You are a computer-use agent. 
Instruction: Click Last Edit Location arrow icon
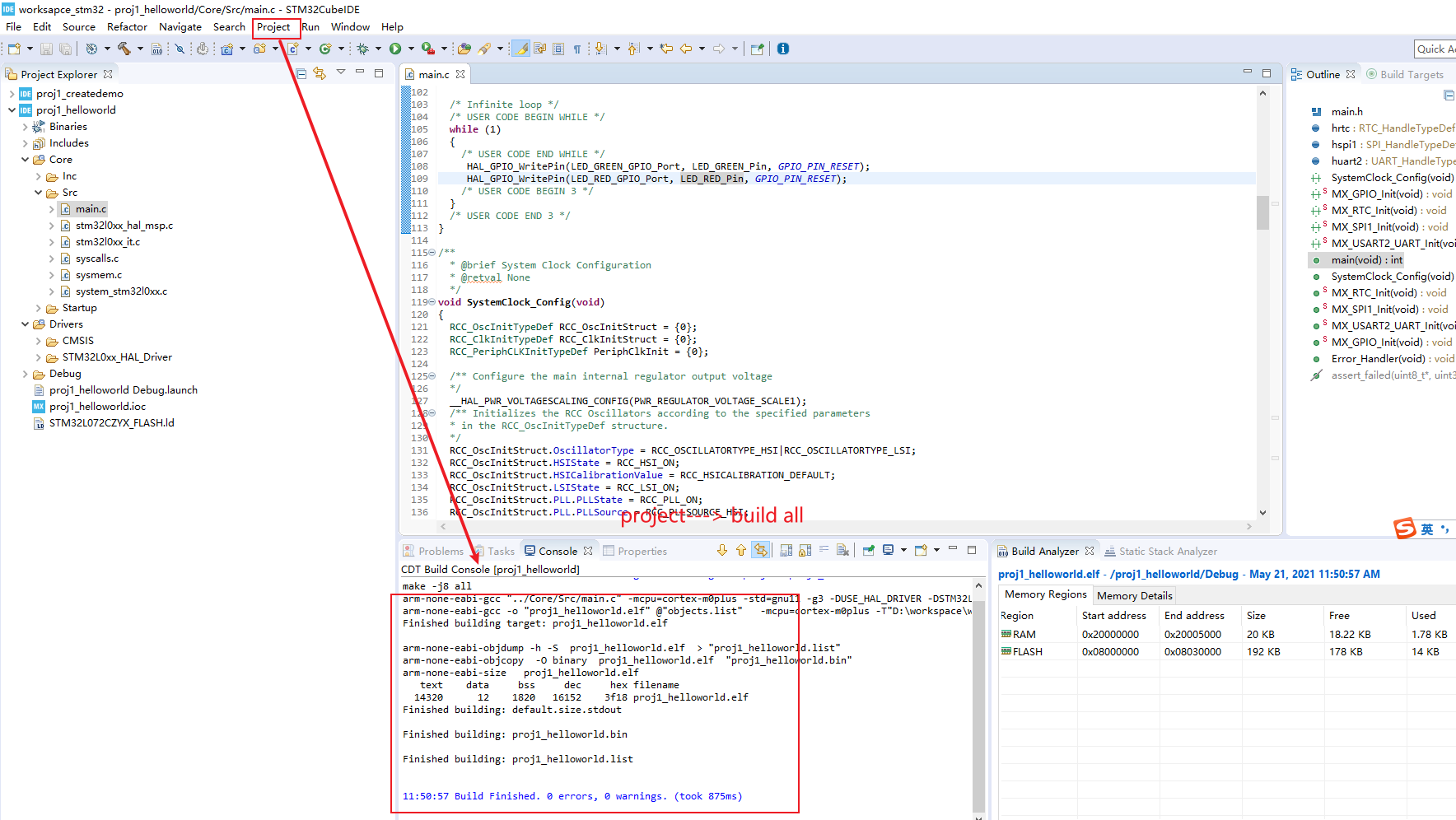[x=666, y=49]
